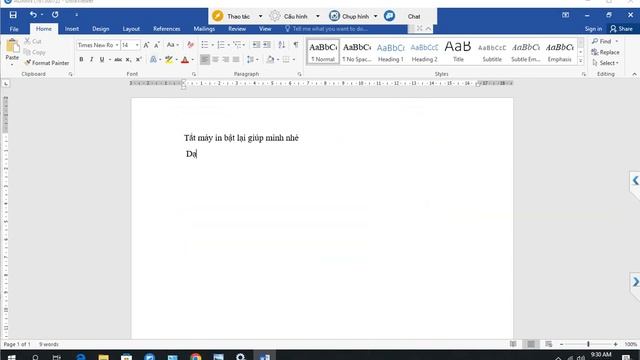Screen dimensions: 640x360
Task: Toggle Strikethrough formatting
Action: [118, 60]
